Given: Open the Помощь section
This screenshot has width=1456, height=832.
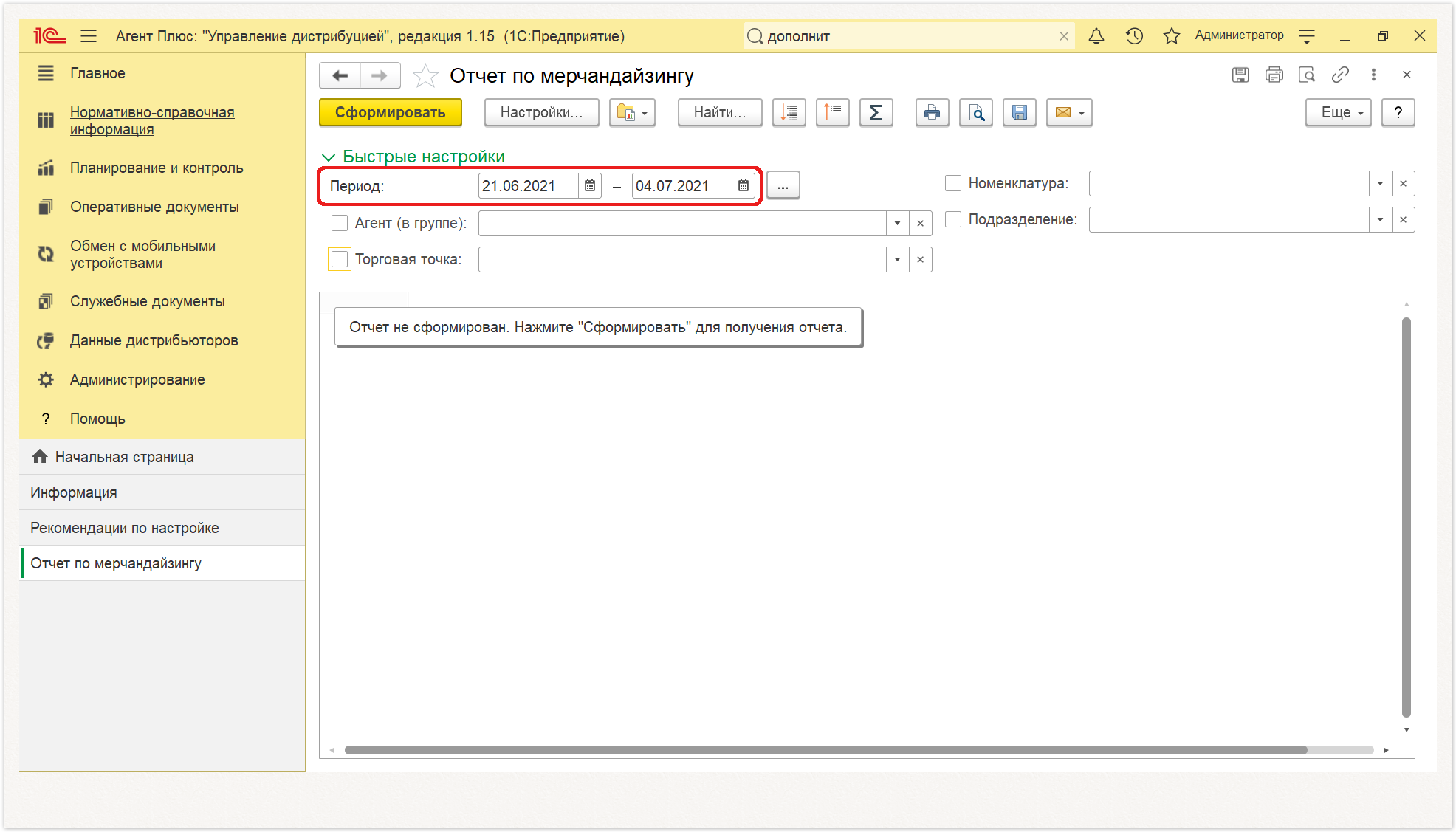Looking at the screenshot, I should [x=97, y=419].
